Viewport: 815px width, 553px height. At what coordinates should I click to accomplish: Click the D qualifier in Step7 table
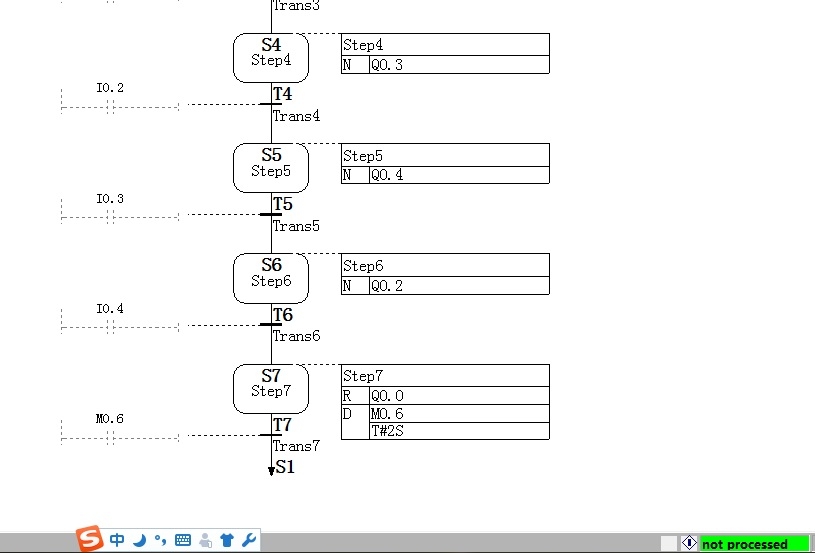point(355,422)
